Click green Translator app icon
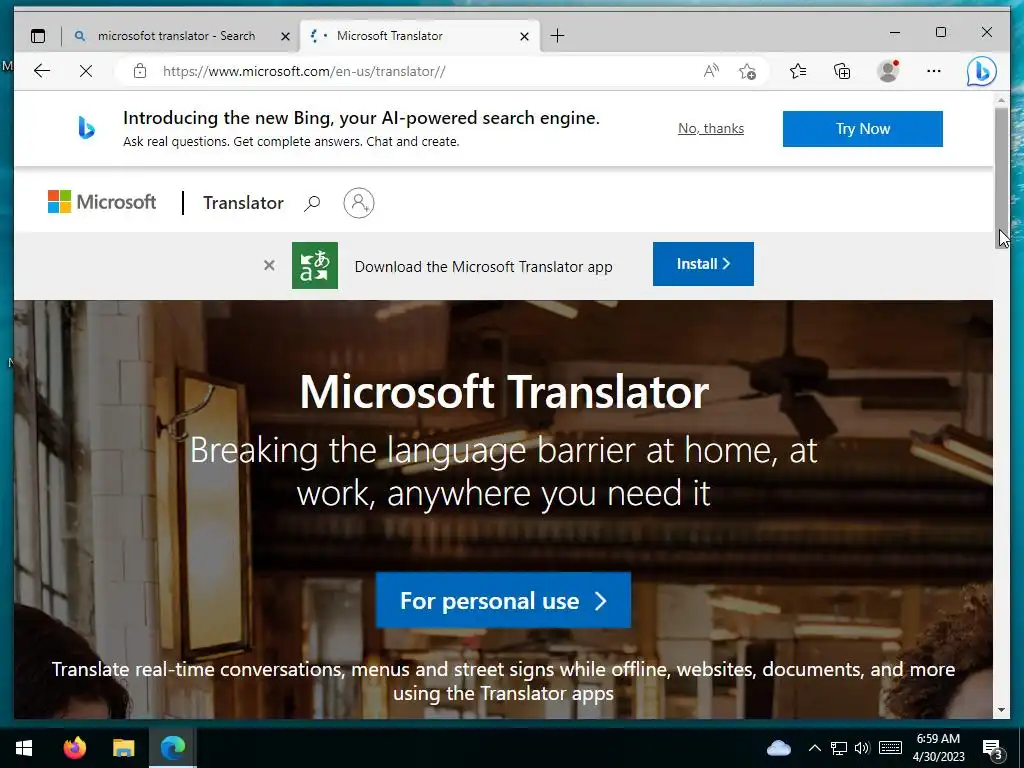Image resolution: width=1024 pixels, height=768 pixels. [315, 265]
